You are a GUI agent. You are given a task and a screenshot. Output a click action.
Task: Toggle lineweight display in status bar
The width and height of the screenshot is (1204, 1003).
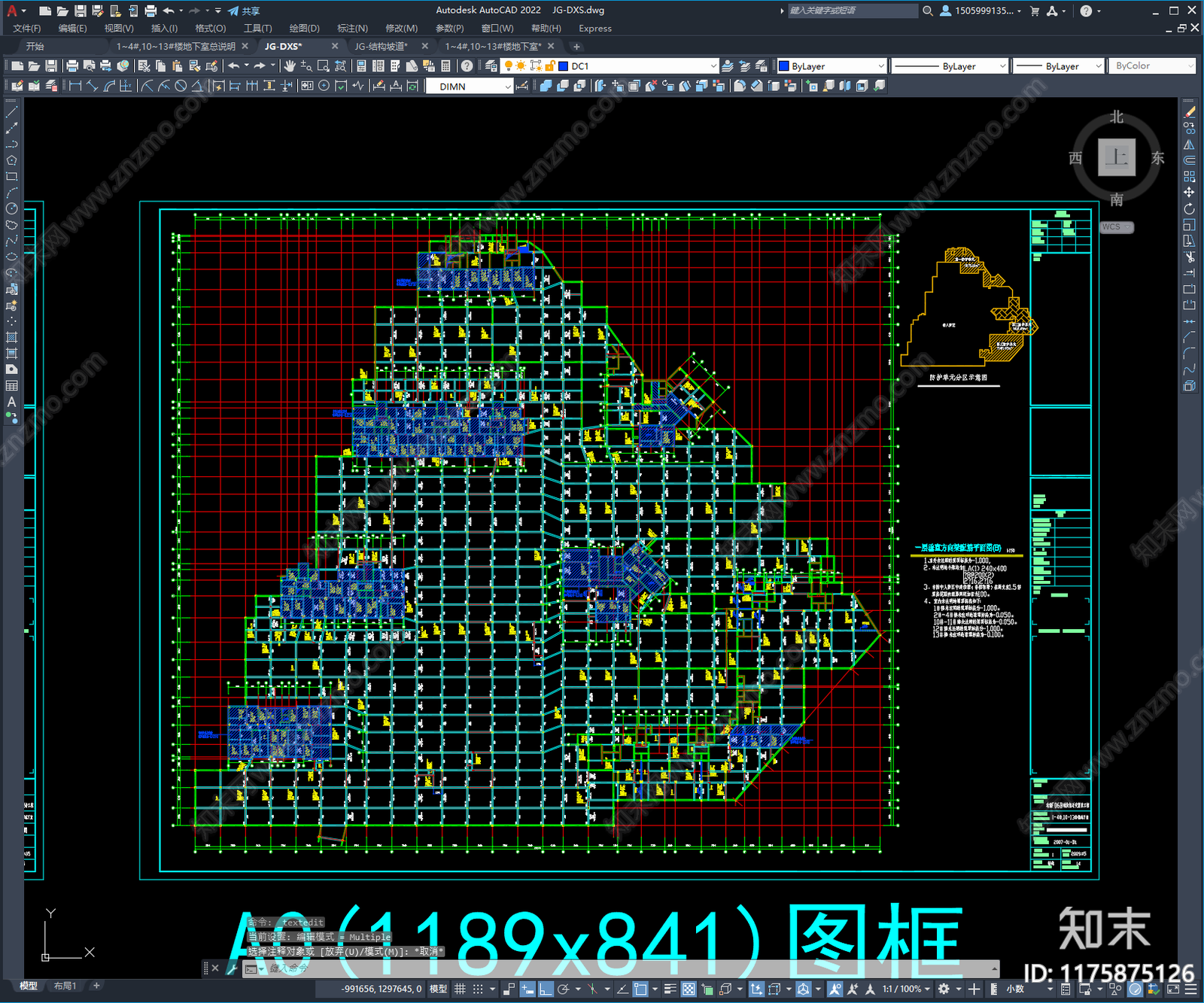tap(670, 989)
